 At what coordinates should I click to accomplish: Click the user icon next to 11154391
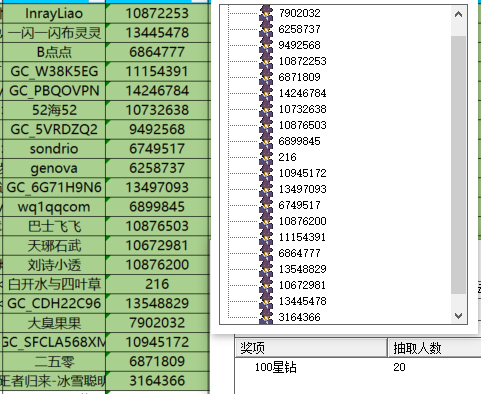click(266, 237)
